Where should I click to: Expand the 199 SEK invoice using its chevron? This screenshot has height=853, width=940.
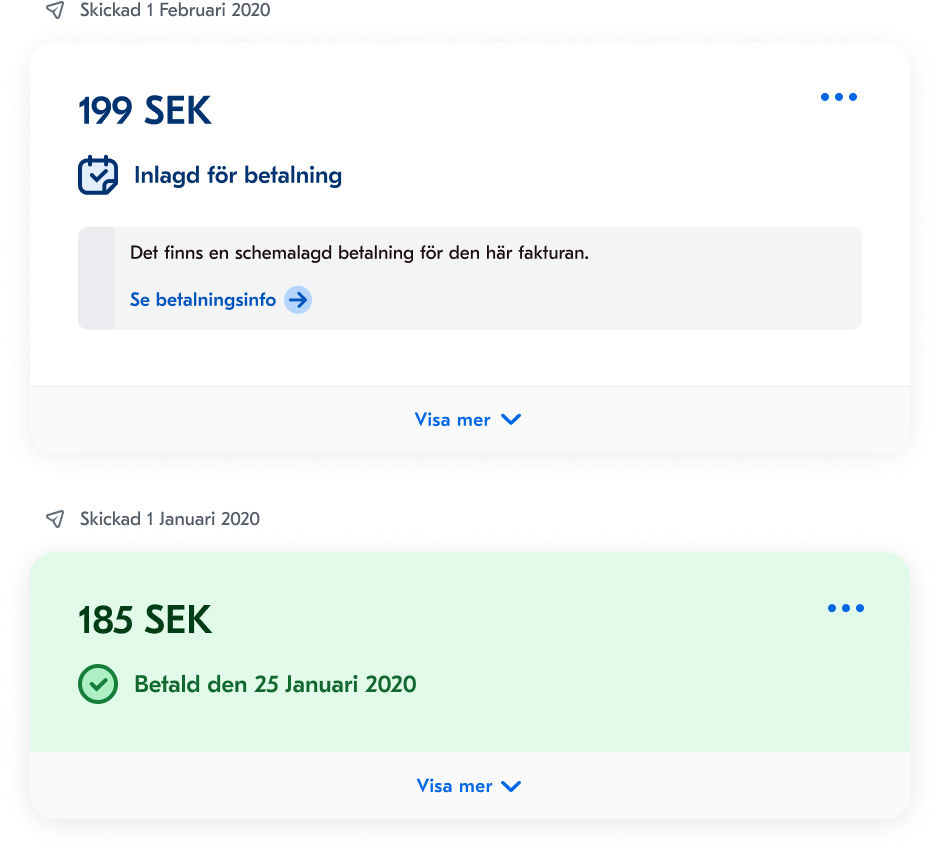tap(511, 420)
